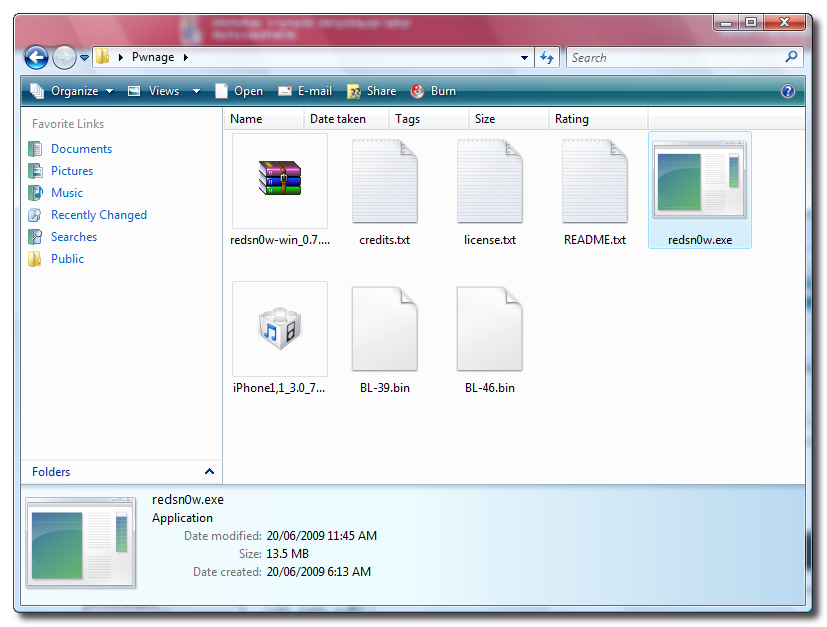Click Share in the toolbar
This screenshot has width=827, height=627.
[x=372, y=91]
